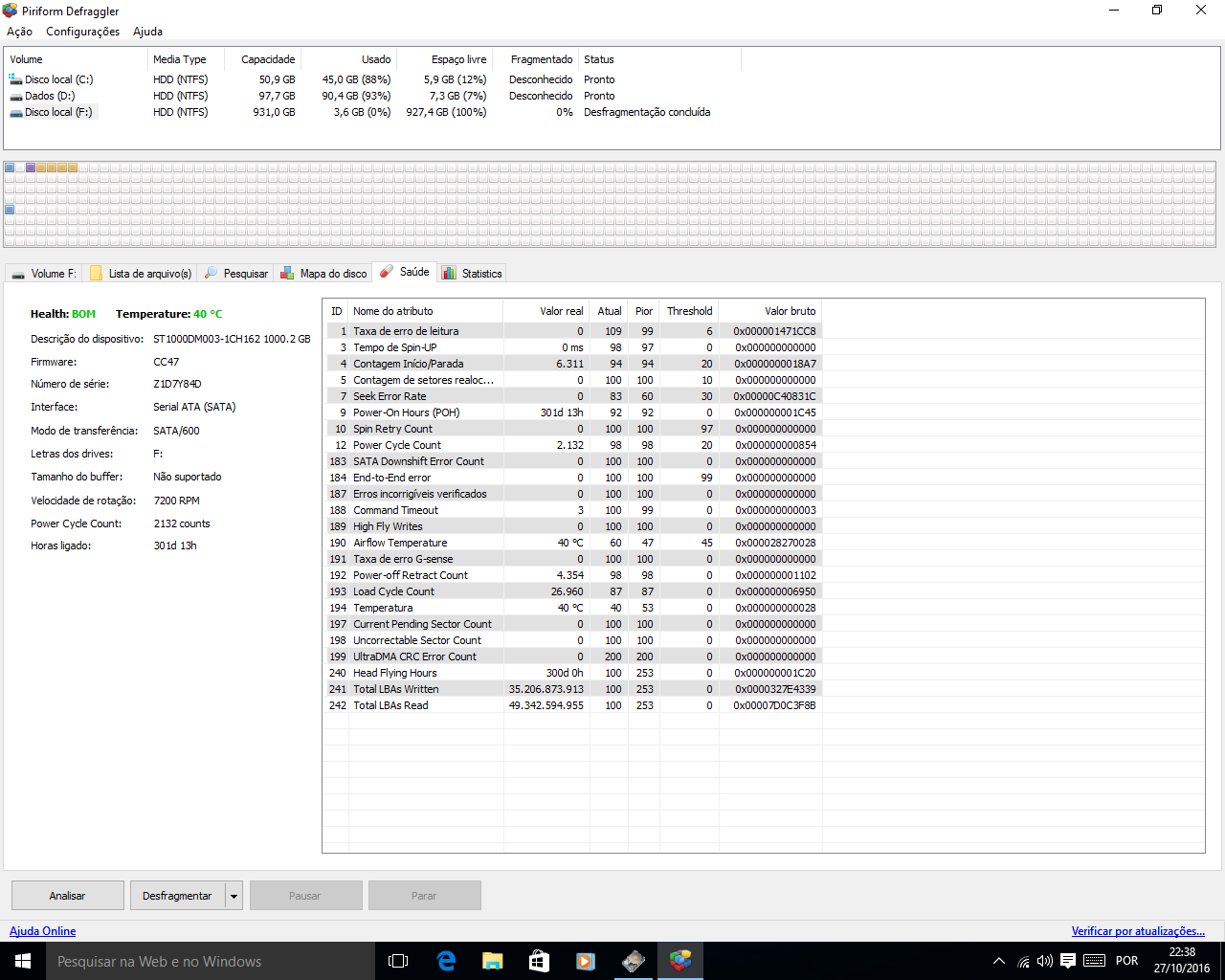Open the Ajuda Online link
The image size is (1225, 980).
point(43,931)
